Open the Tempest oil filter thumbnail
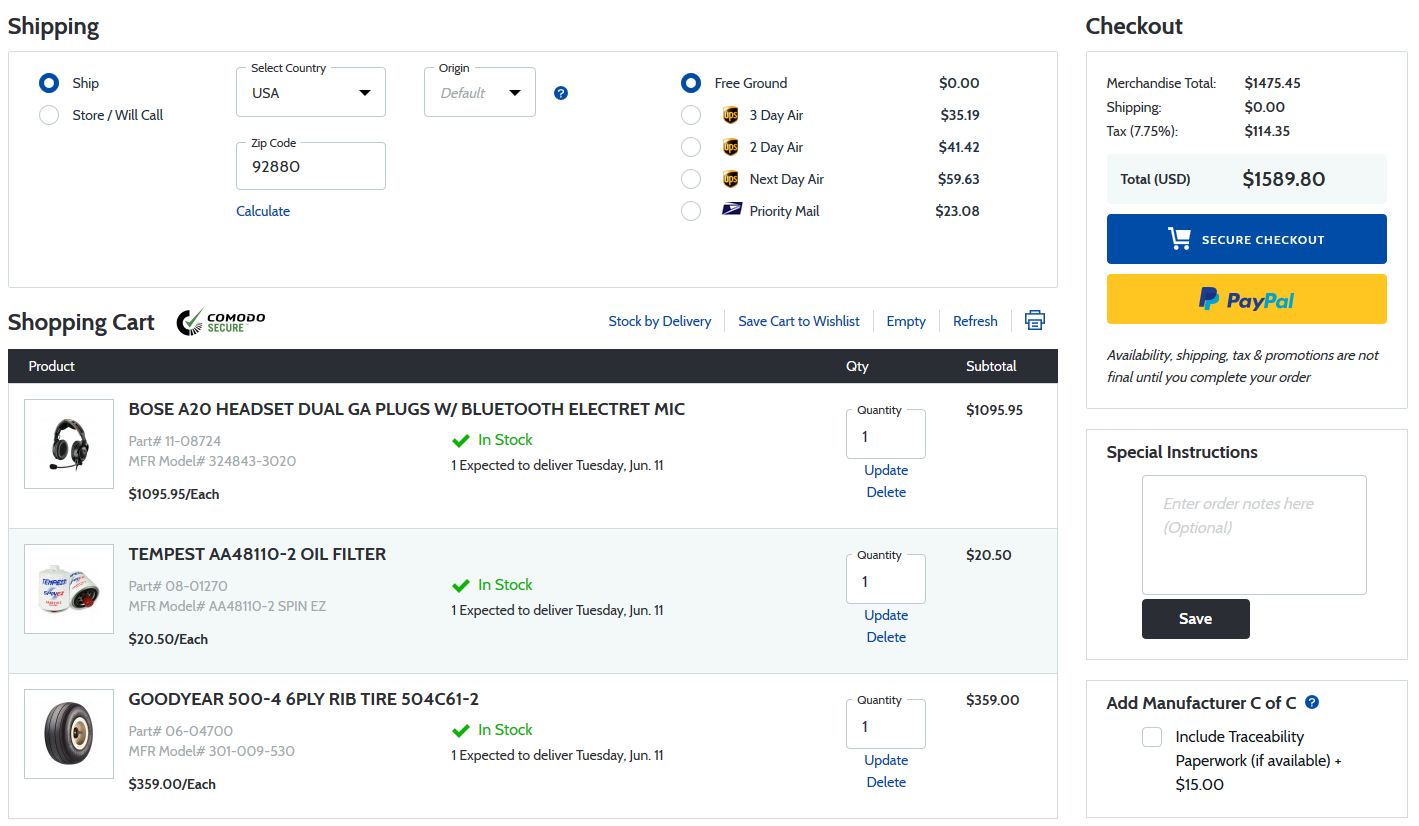This screenshot has width=1419, height=826. [69, 589]
